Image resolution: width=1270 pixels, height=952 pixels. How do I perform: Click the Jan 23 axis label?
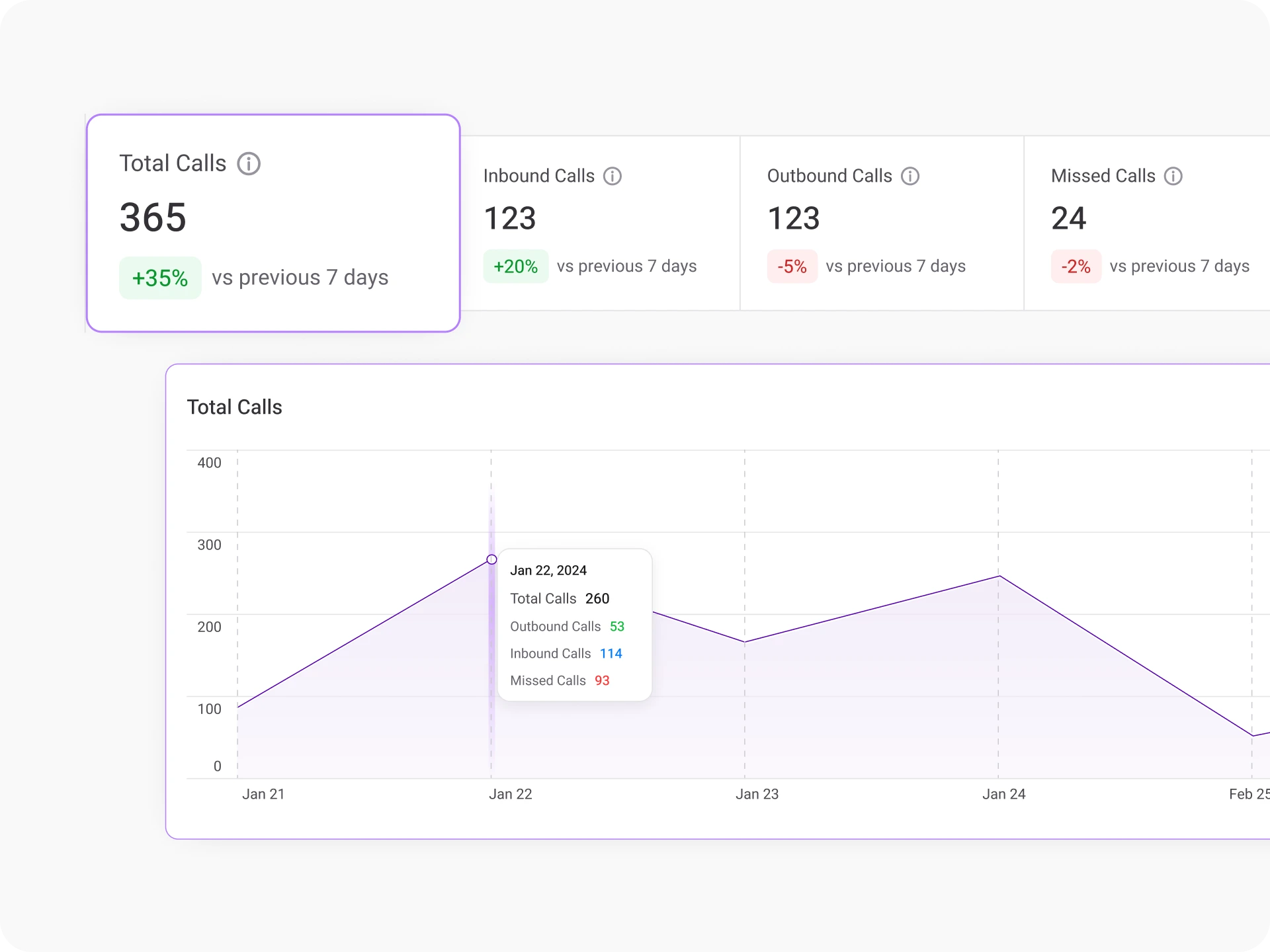757,794
